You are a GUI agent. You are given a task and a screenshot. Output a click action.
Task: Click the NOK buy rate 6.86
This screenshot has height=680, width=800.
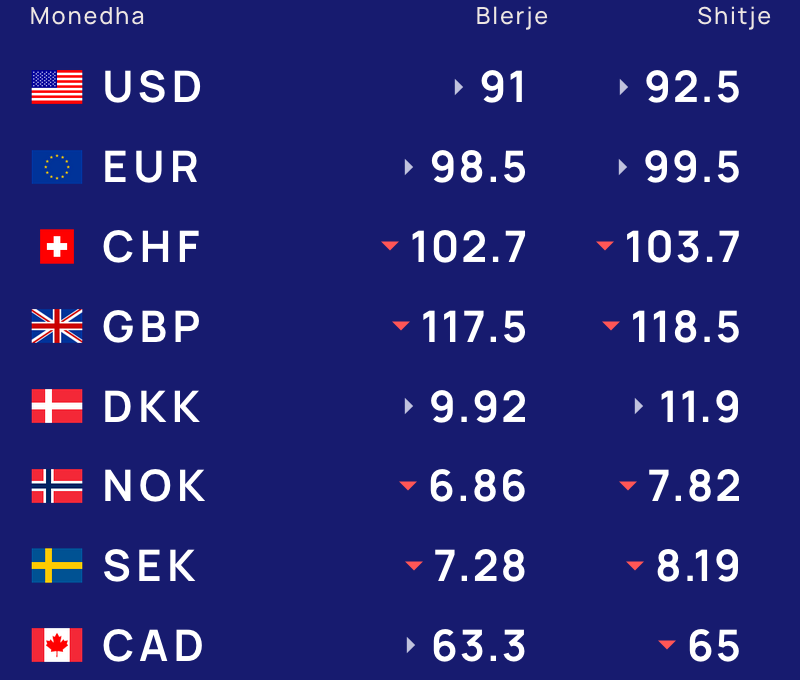pos(477,486)
